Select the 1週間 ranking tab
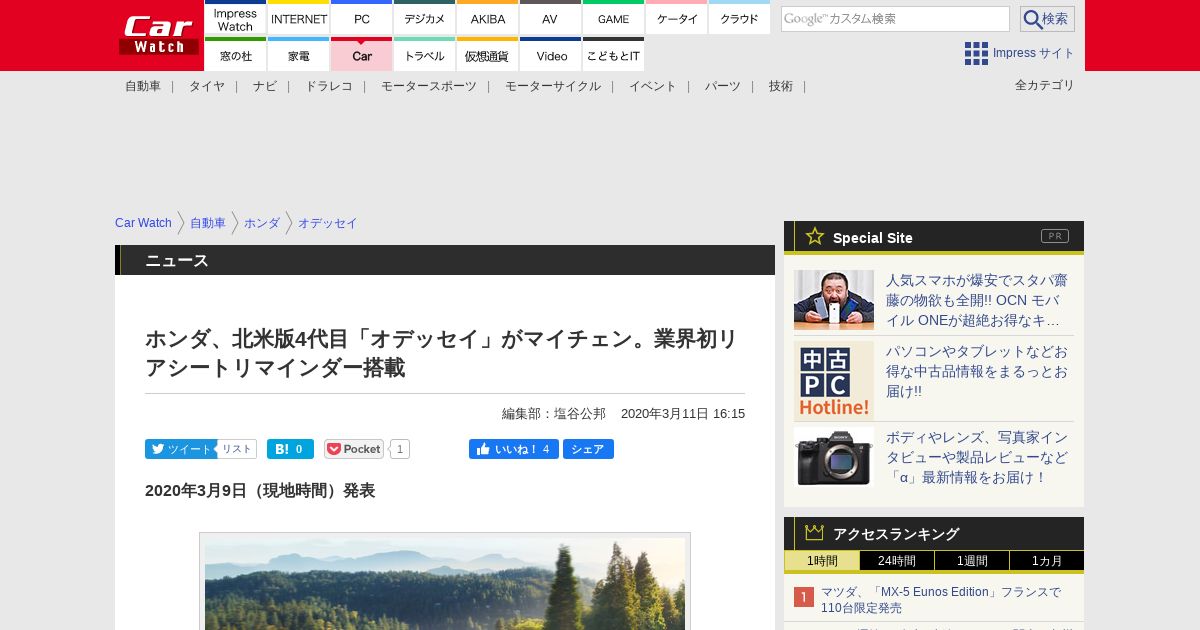Image resolution: width=1200 pixels, height=630 pixels. 972,561
